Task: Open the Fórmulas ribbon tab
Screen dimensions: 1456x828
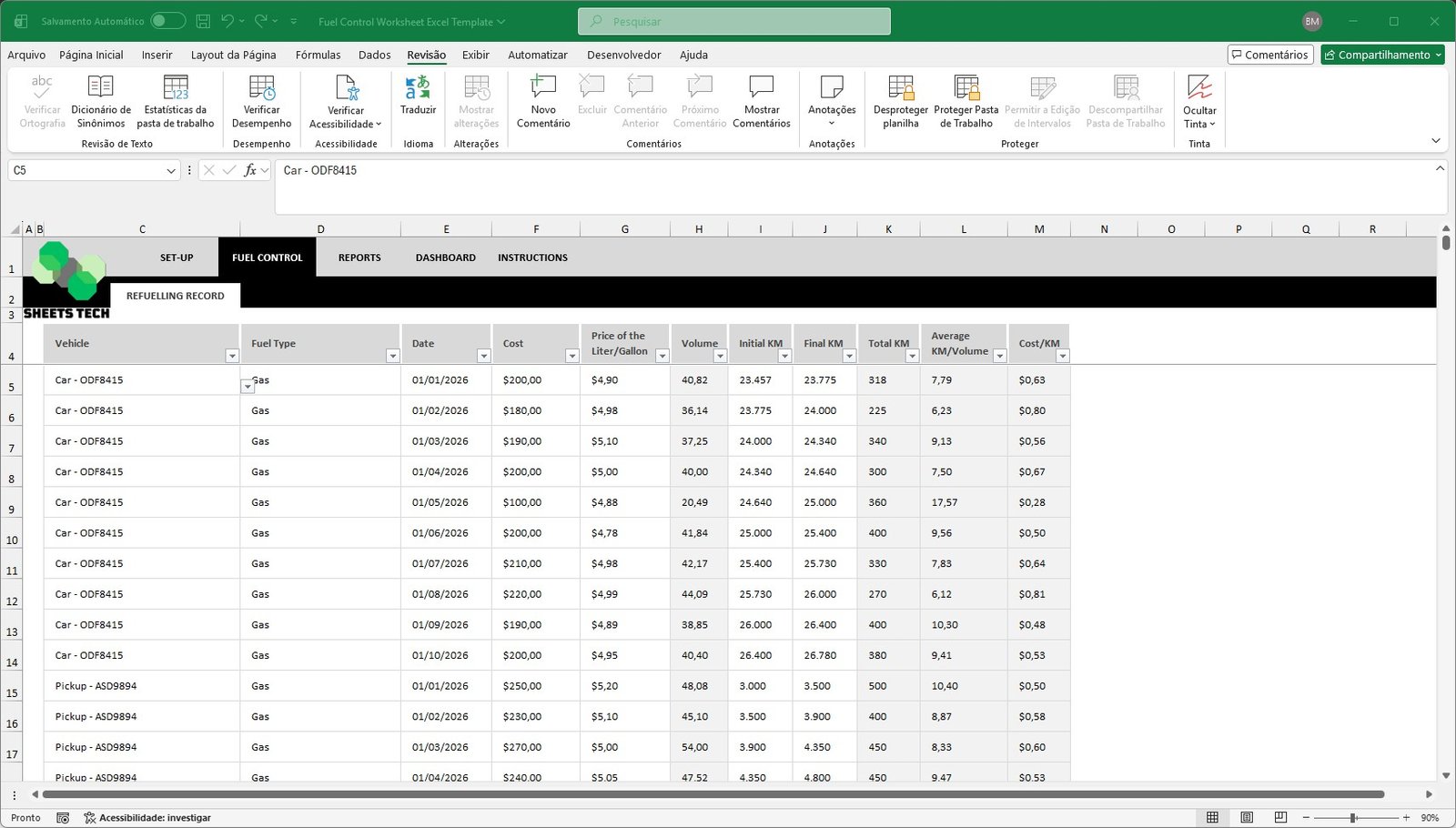Action: pyautogui.click(x=318, y=55)
